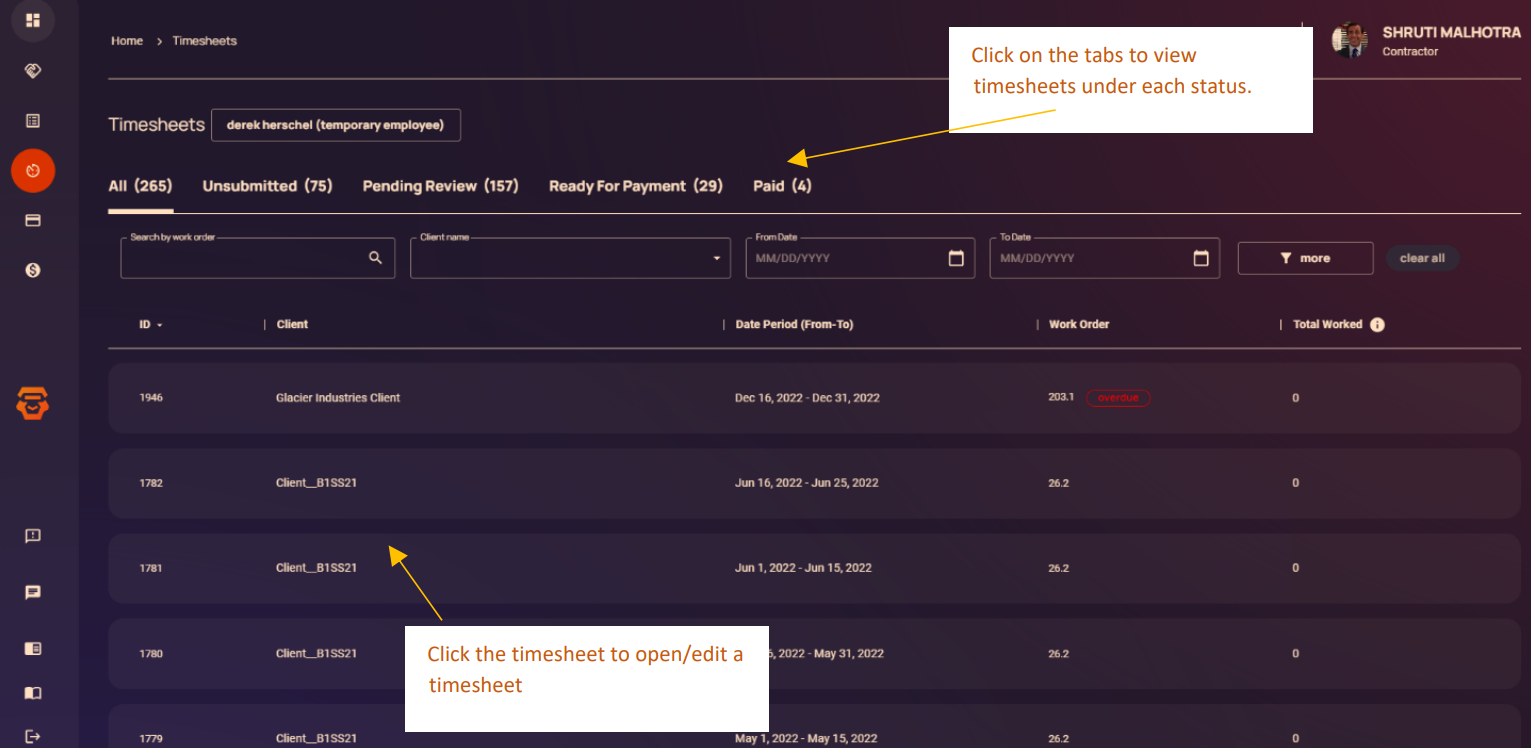Viewport: 1531px width, 748px height.
Task: Click the clear all button
Action: coord(1422,258)
